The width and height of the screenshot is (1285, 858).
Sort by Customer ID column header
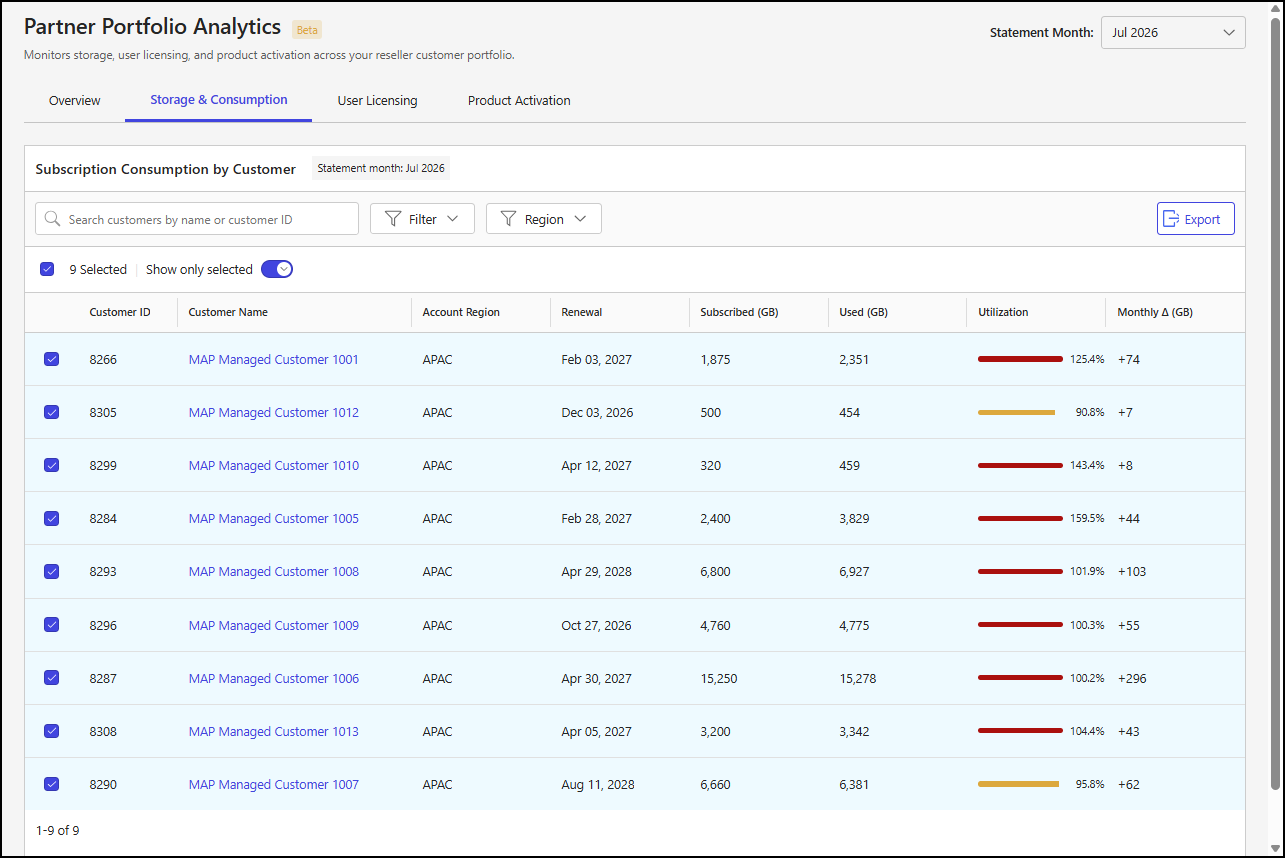pyautogui.click(x=120, y=312)
